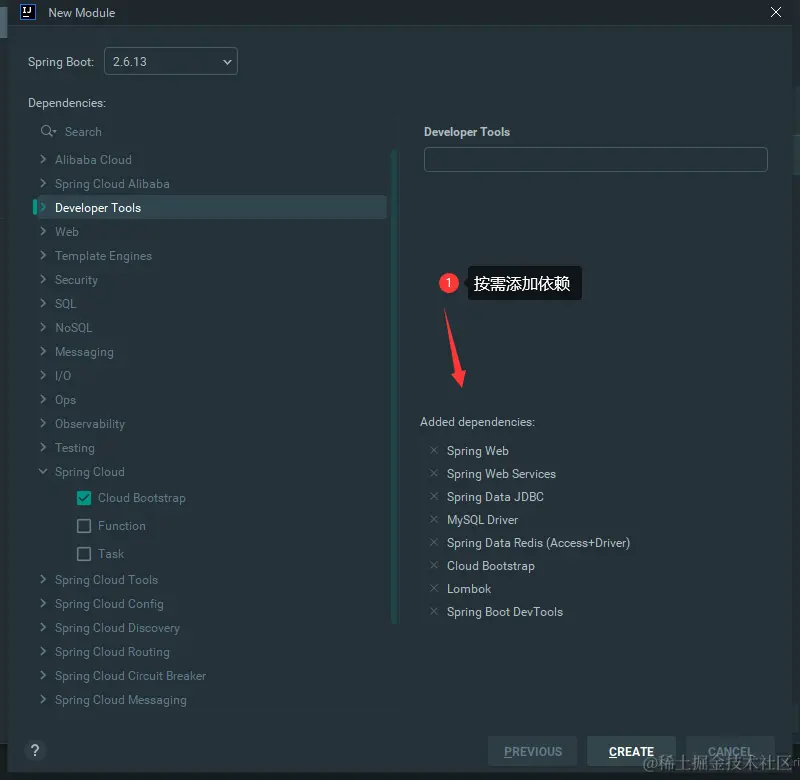Expand the I/O category

pos(43,375)
